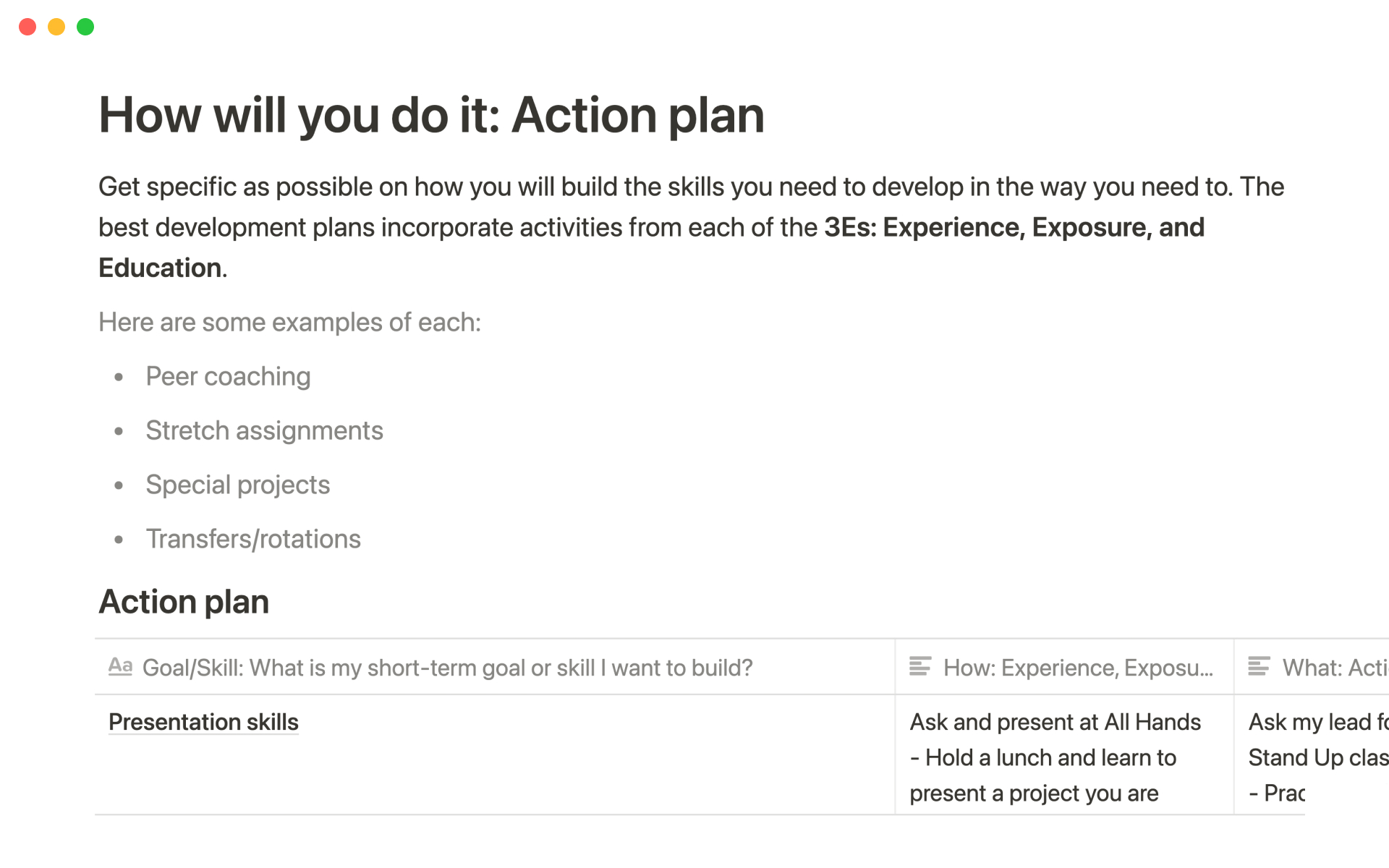Screen dimensions: 1389x868
Task: Close the window with the red button
Action: (x=27, y=27)
